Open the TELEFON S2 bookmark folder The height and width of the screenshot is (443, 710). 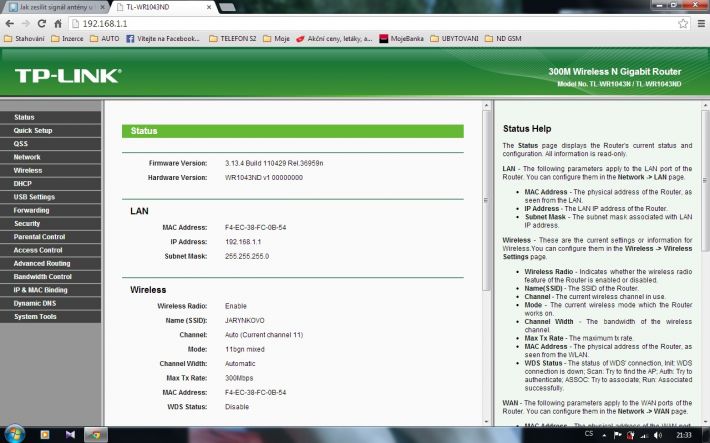point(233,39)
